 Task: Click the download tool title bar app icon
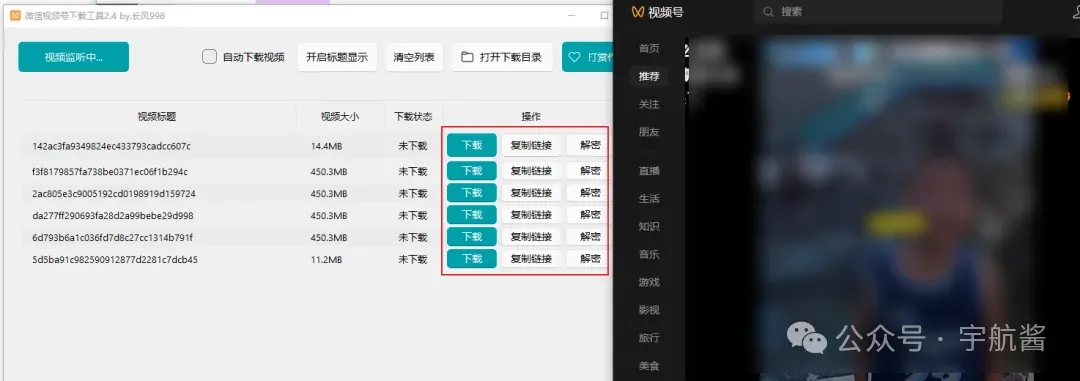[15, 15]
